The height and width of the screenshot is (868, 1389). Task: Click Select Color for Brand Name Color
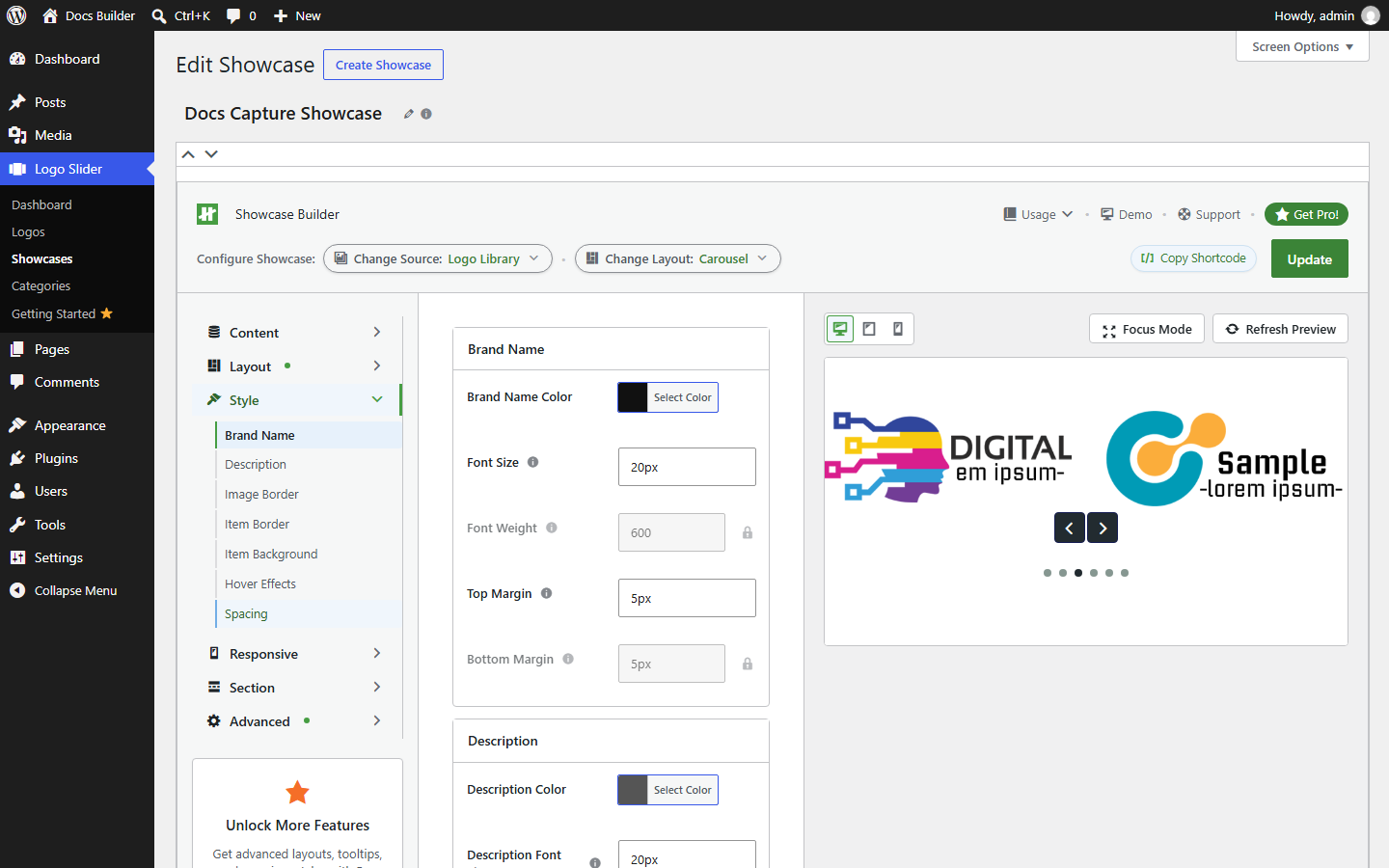coord(683,397)
